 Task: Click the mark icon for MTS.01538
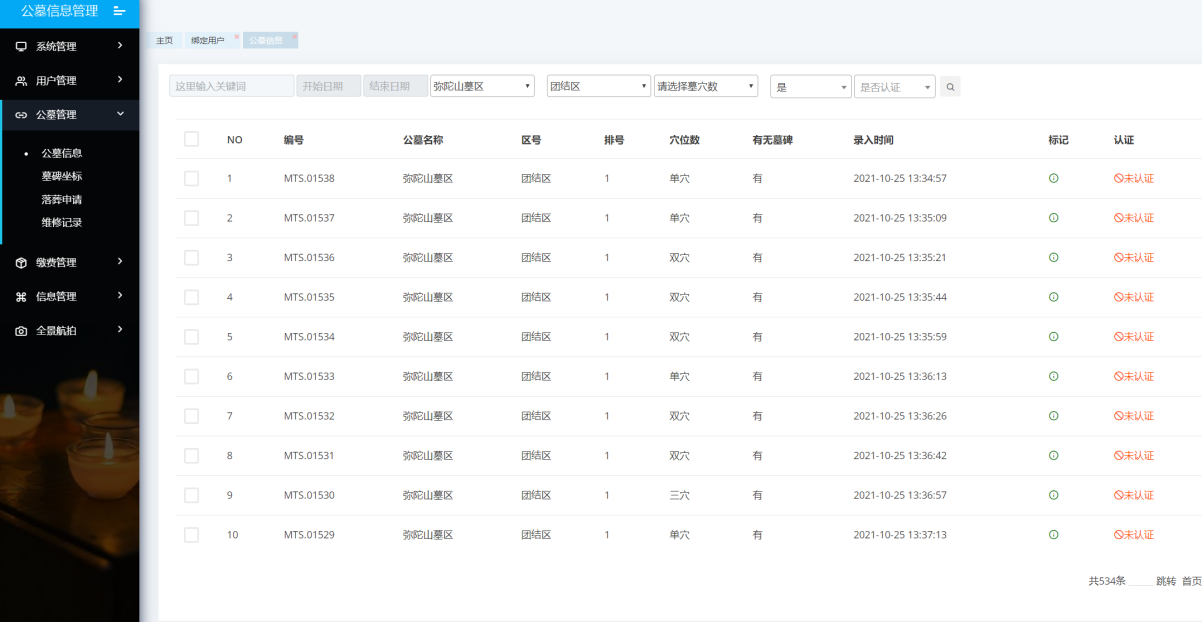pyautogui.click(x=1053, y=178)
